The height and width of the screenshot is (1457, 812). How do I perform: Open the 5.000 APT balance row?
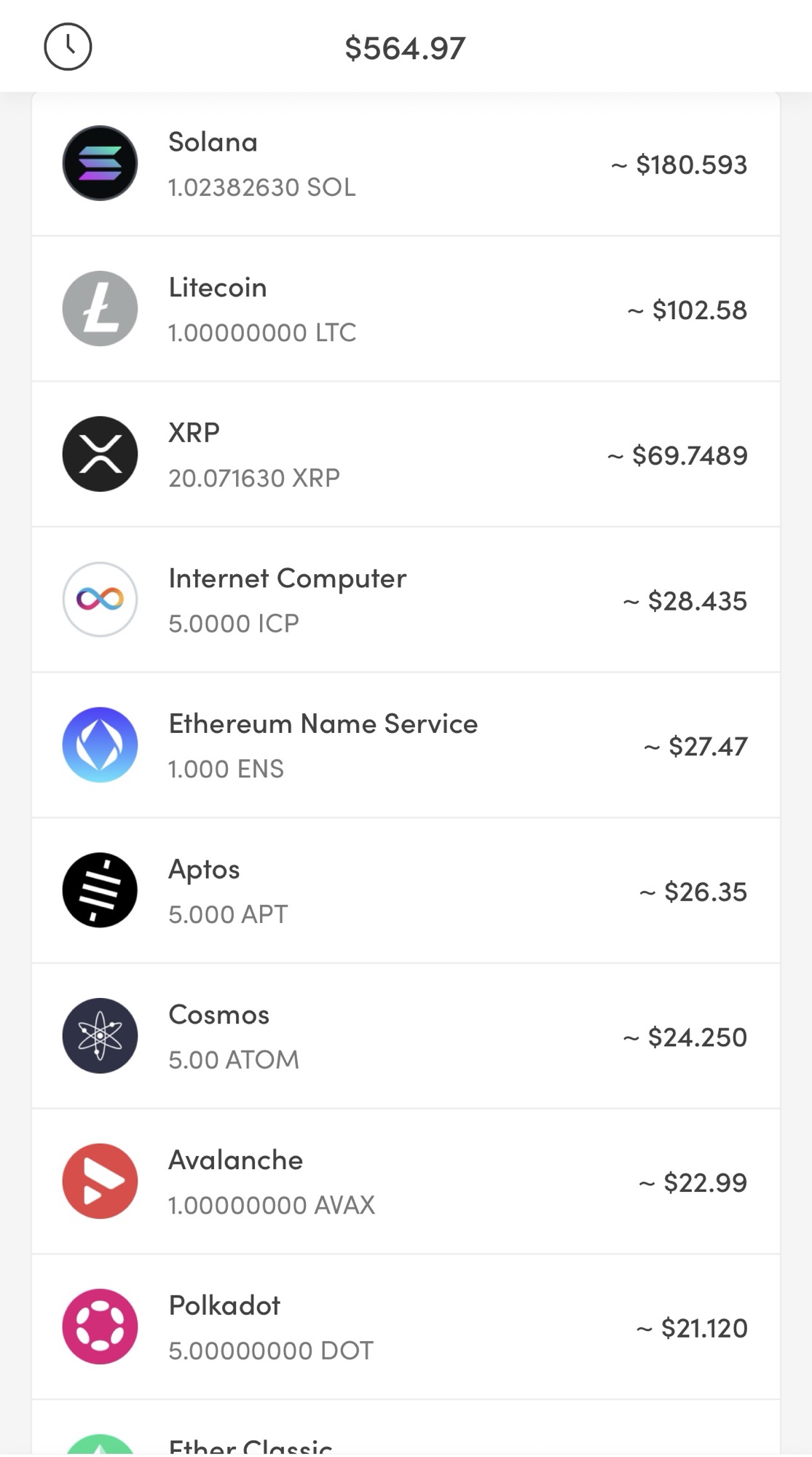click(x=406, y=890)
